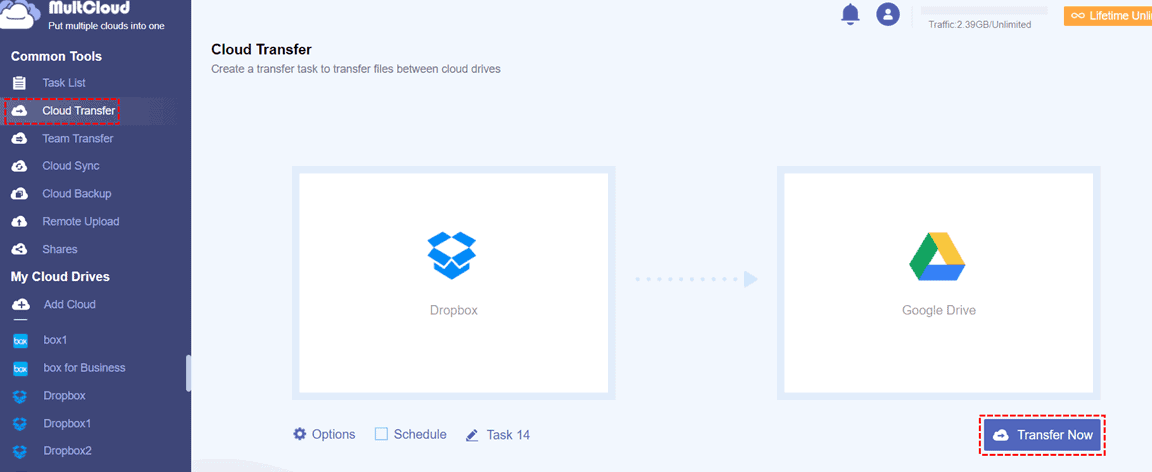Select the Dropbox source panel

(453, 283)
